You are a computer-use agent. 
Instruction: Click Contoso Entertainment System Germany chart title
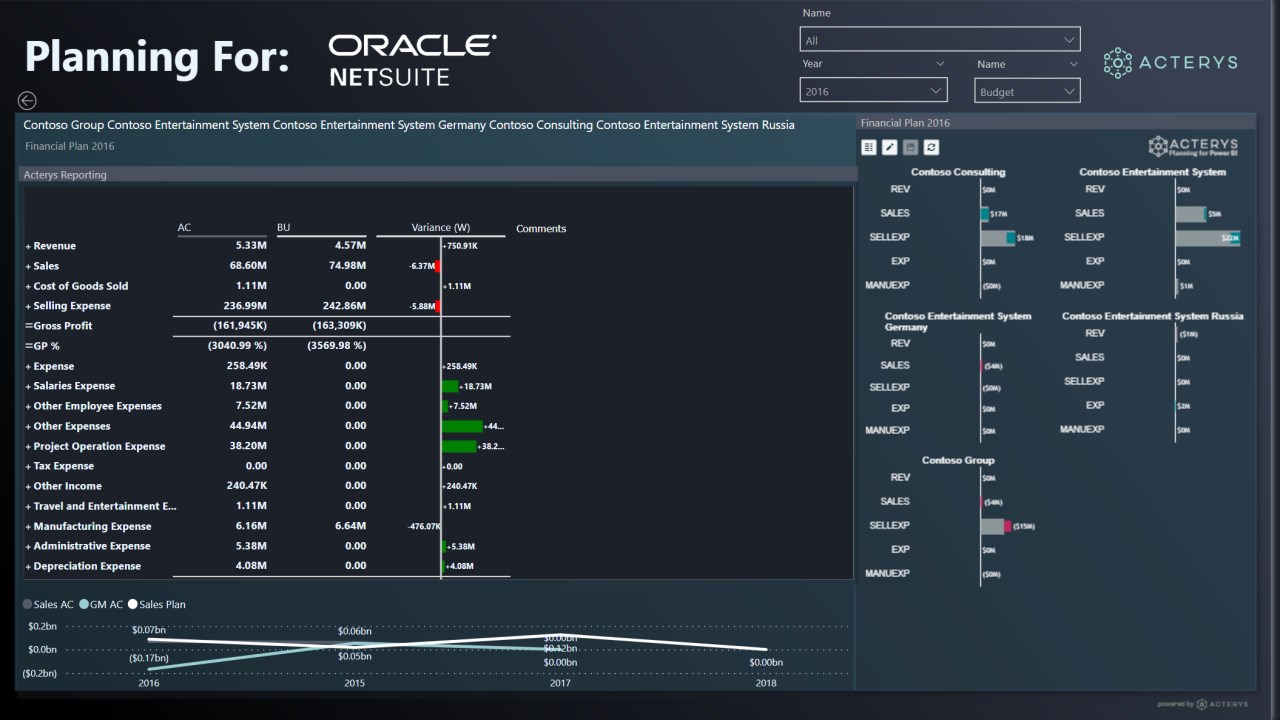(958, 321)
